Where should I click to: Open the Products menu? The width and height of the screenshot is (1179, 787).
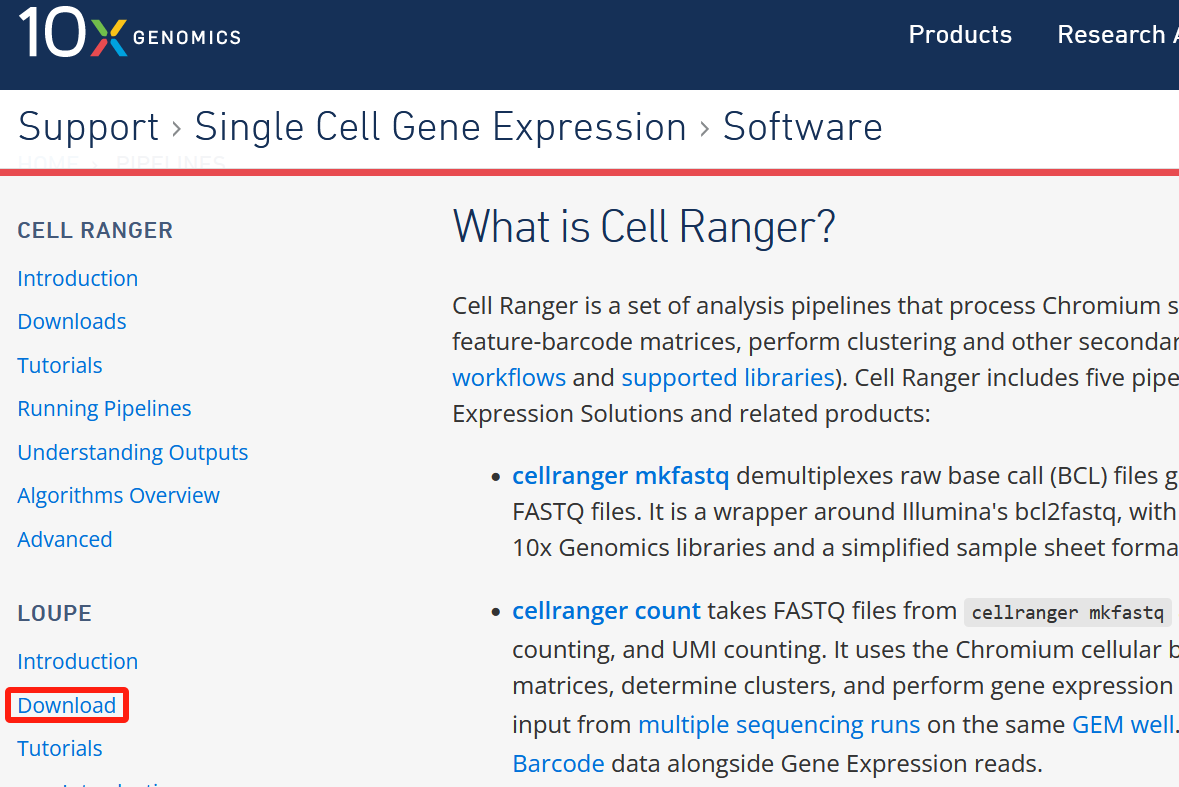point(959,35)
